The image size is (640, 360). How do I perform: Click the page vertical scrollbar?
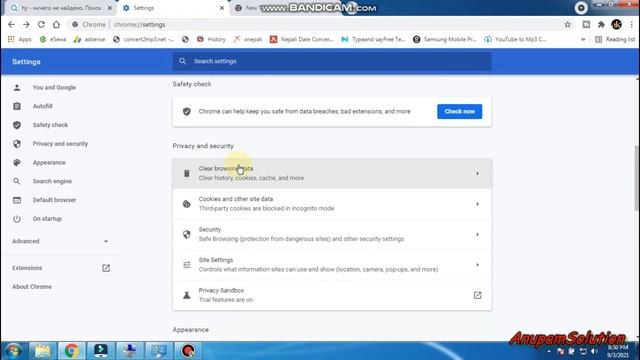[637, 178]
